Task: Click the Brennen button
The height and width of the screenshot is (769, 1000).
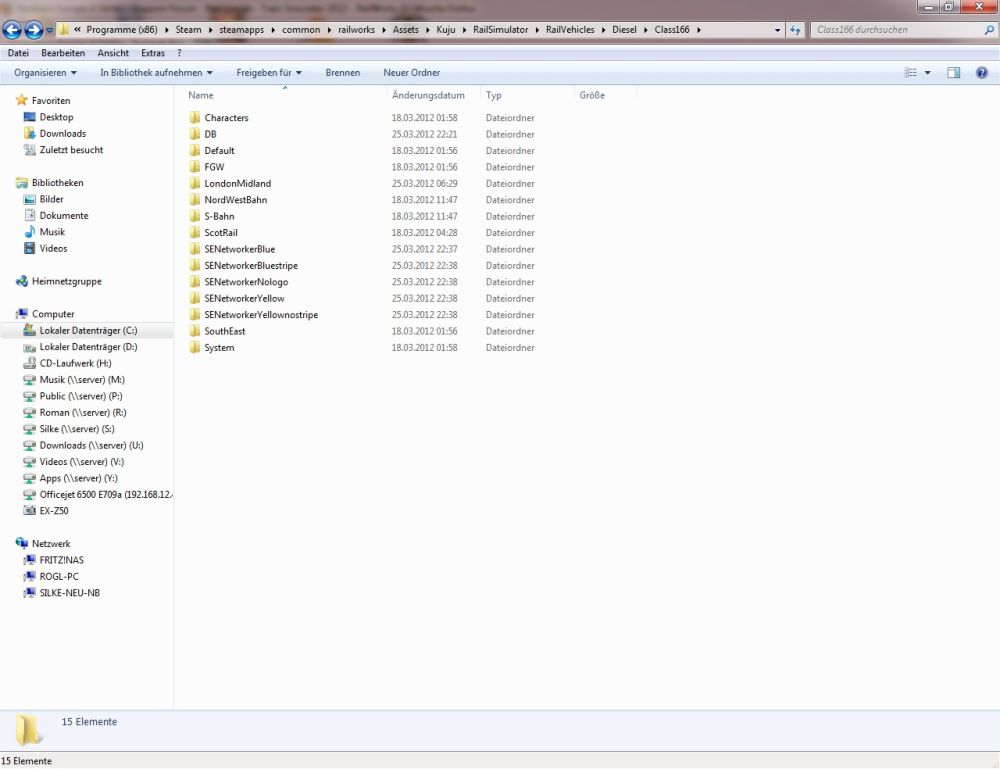Action: tap(342, 73)
